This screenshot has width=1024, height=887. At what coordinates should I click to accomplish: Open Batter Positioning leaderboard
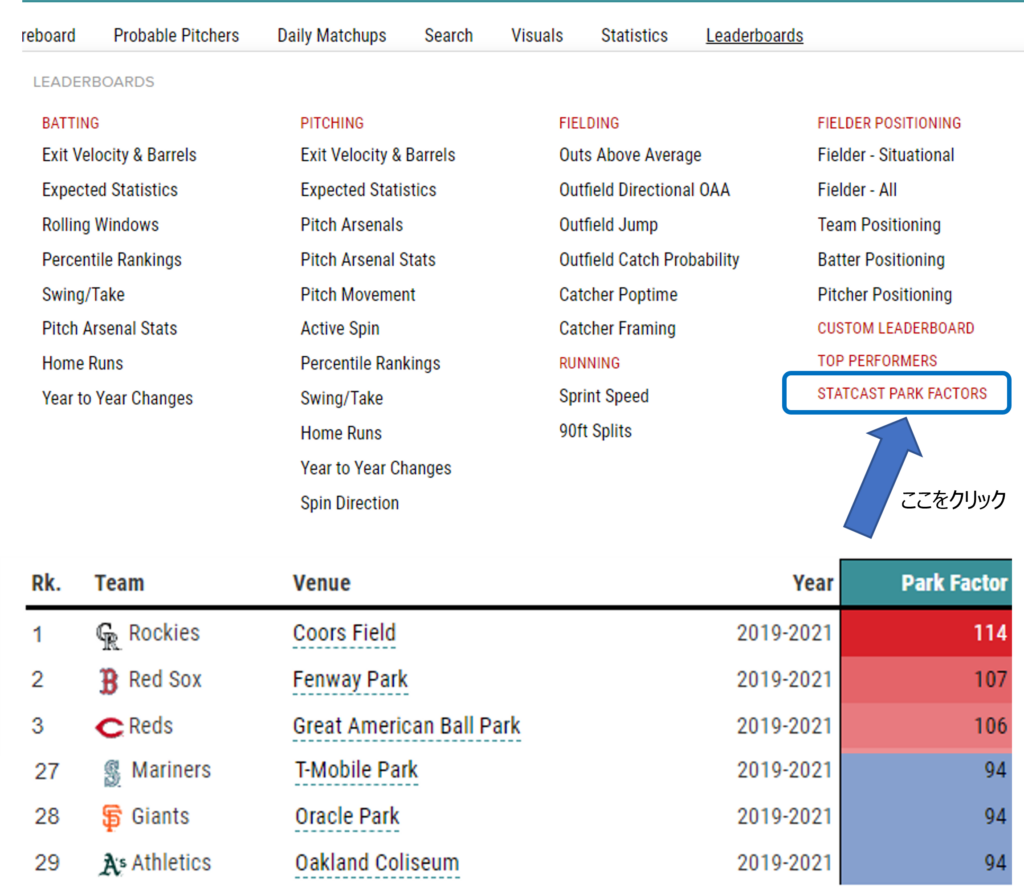(881, 260)
